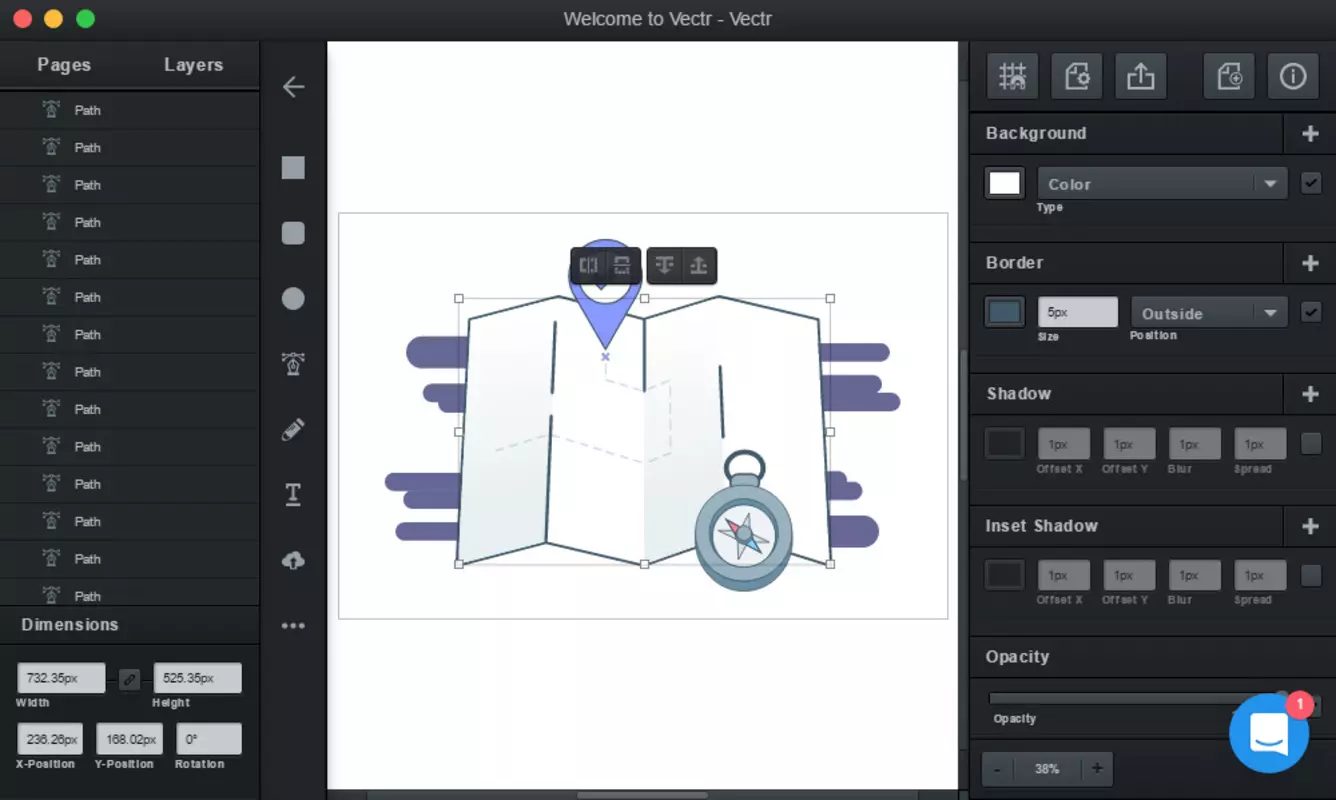1336x800 pixels.
Task: Bring selection forward icon
Action: (x=699, y=266)
